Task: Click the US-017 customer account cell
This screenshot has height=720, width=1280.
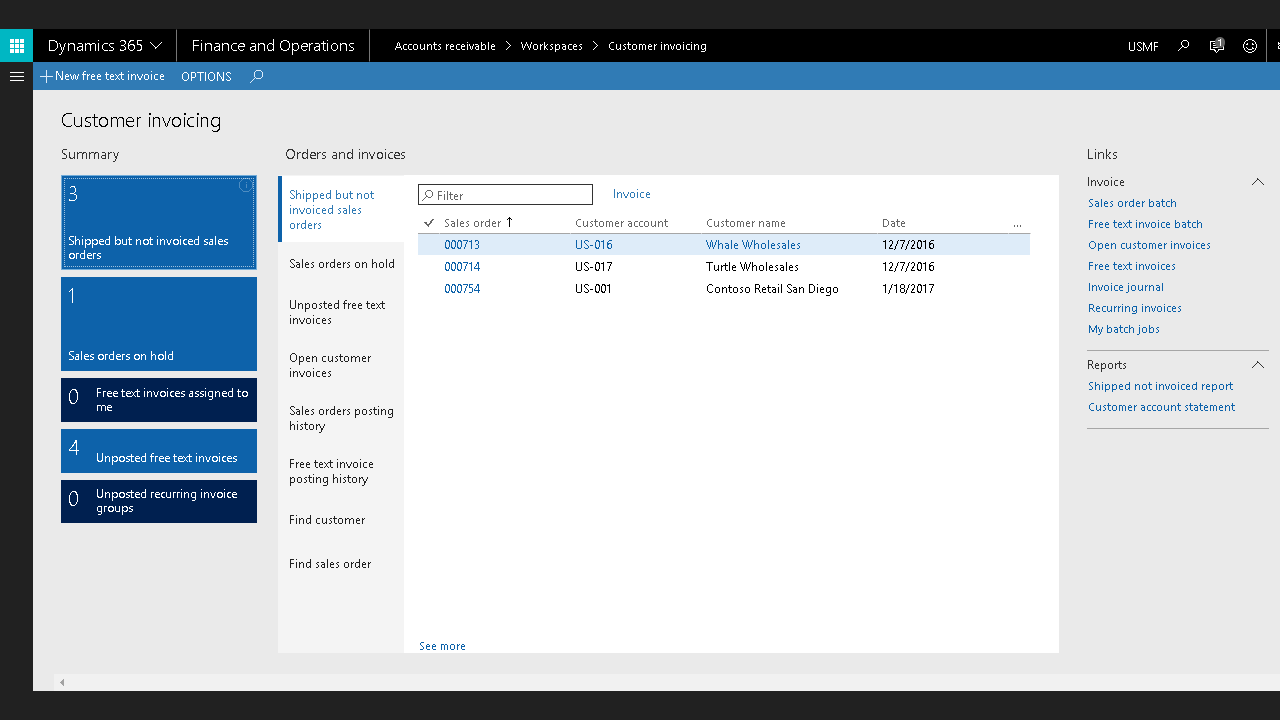Action: point(594,267)
